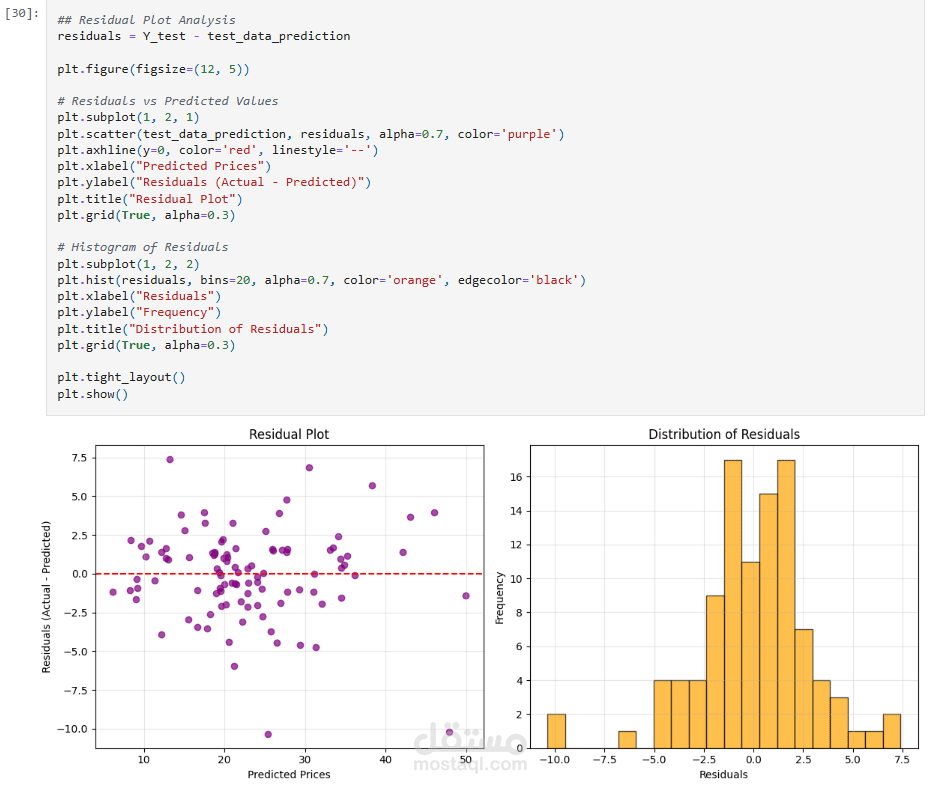941x790 pixels.
Task: Click the 'Residual Plot' chart title
Action: click(289, 434)
